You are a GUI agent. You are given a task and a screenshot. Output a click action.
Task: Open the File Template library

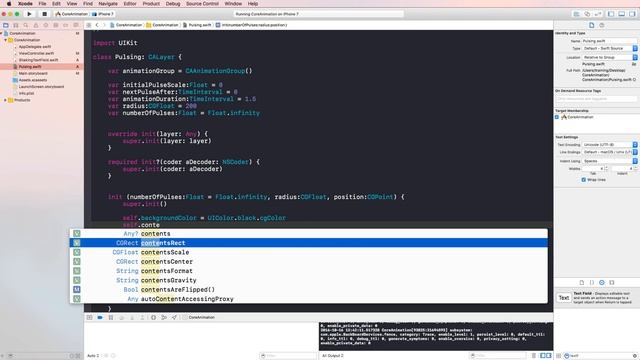click(x=582, y=282)
